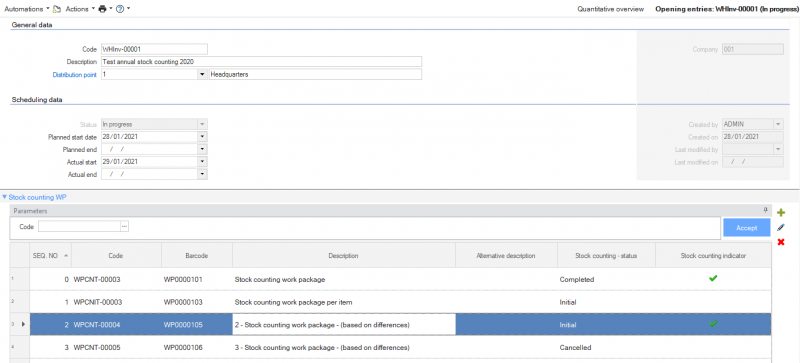Viewport: 800px width, 363px height.
Task: Click the Code field WHInv-00001
Action: [154, 49]
